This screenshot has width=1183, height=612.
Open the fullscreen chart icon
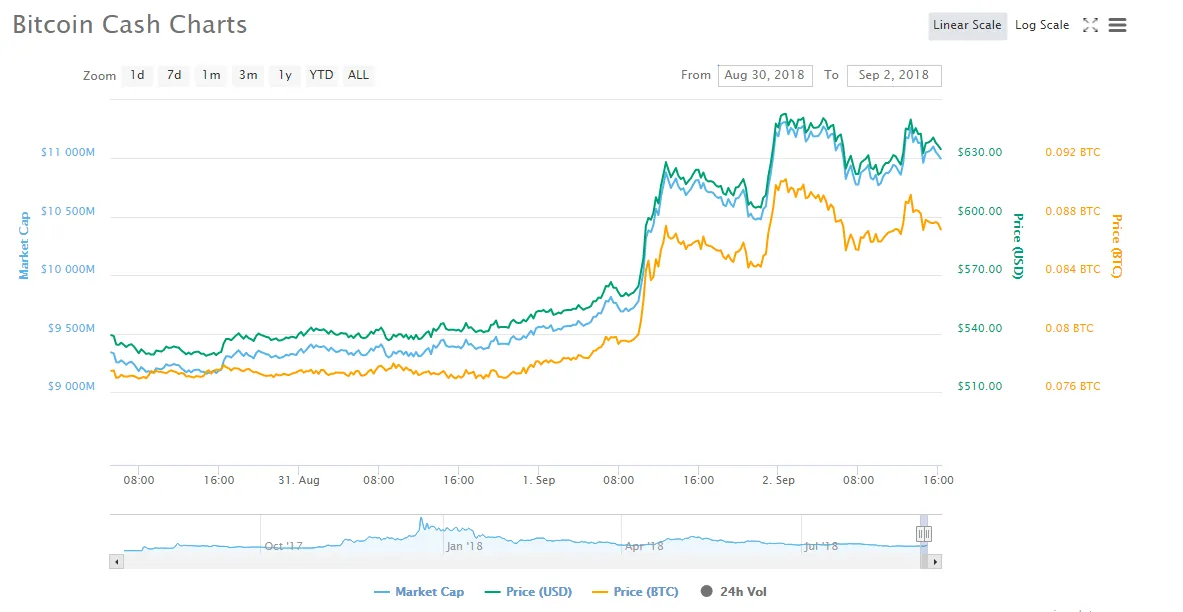tap(1089, 25)
